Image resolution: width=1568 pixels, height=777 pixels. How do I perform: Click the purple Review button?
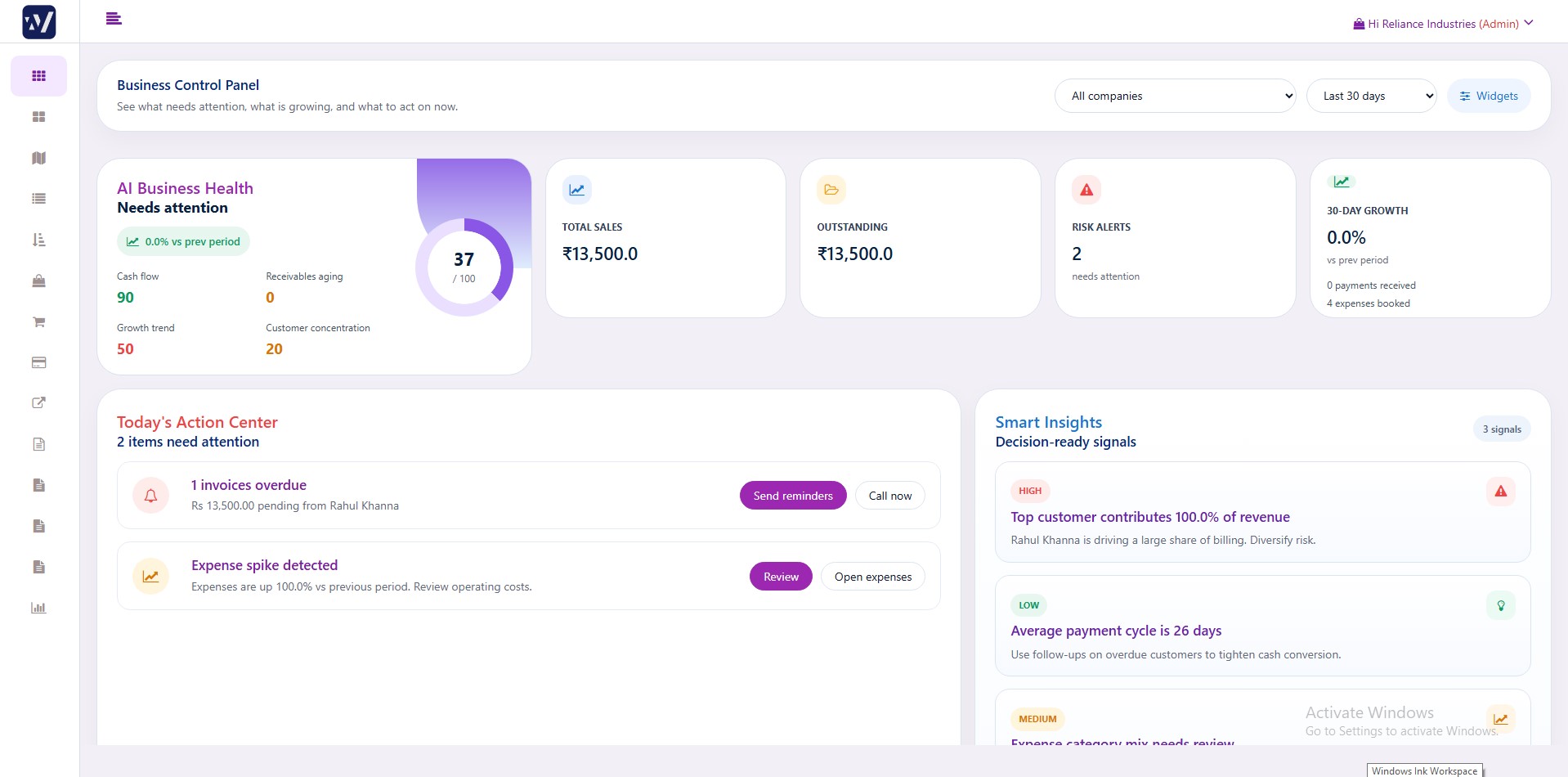(x=781, y=577)
